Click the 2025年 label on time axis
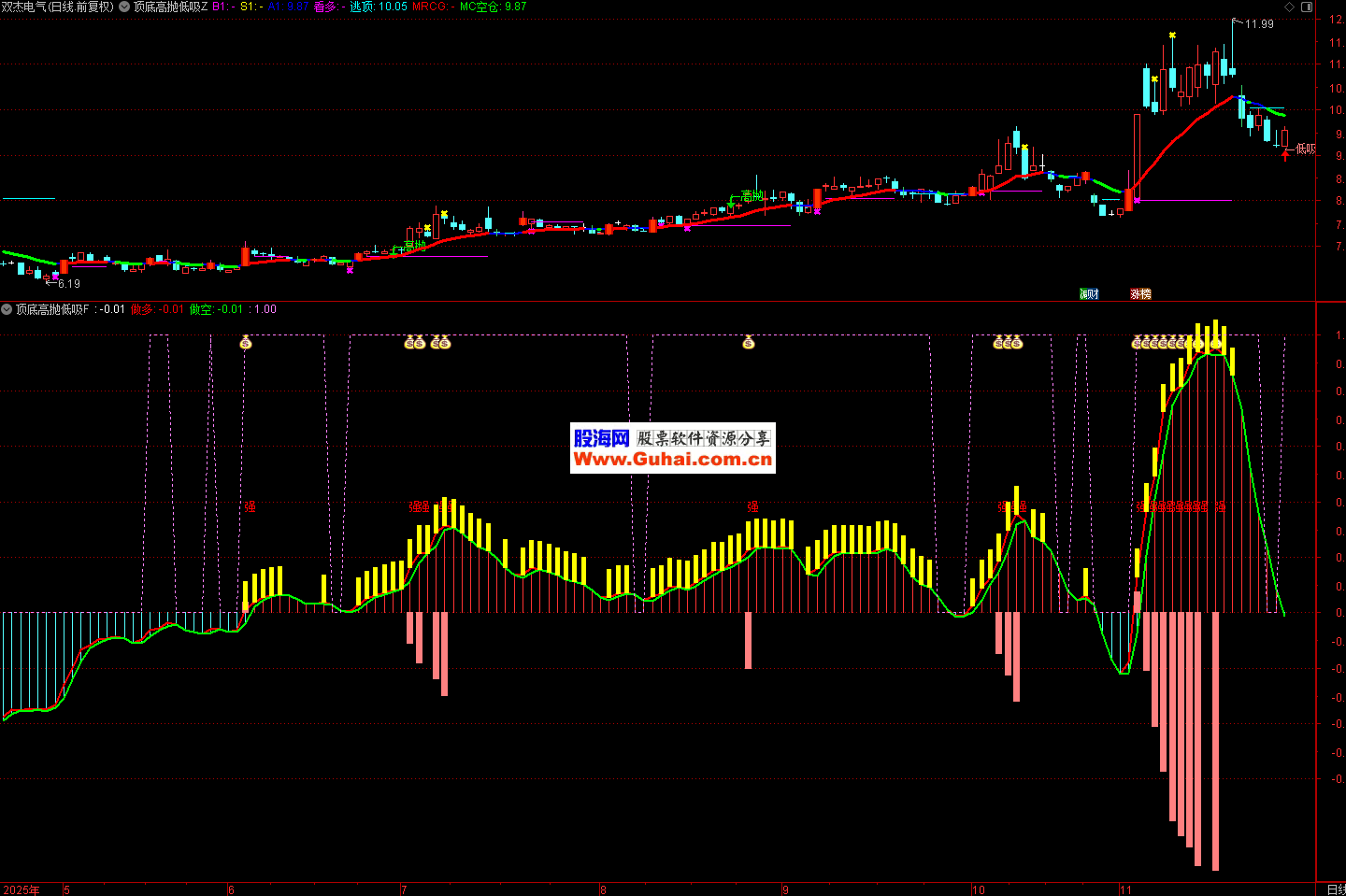Viewport: 1346px width, 896px height. pyautogui.click(x=22, y=889)
